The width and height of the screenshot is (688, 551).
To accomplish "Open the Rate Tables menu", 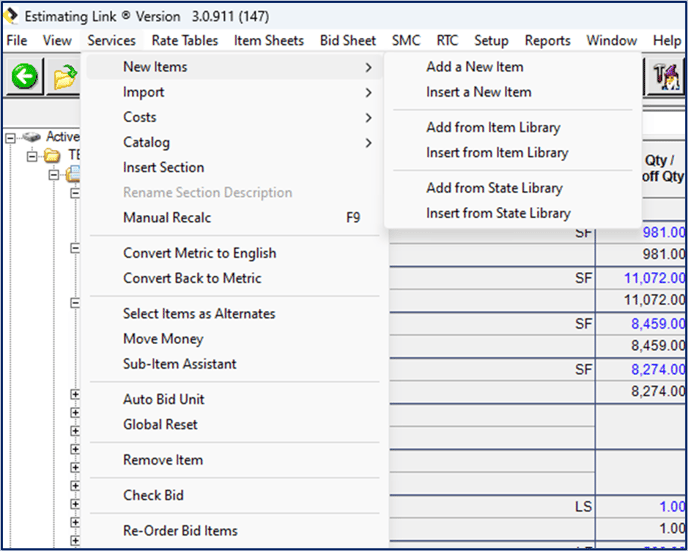I will pyautogui.click(x=185, y=40).
